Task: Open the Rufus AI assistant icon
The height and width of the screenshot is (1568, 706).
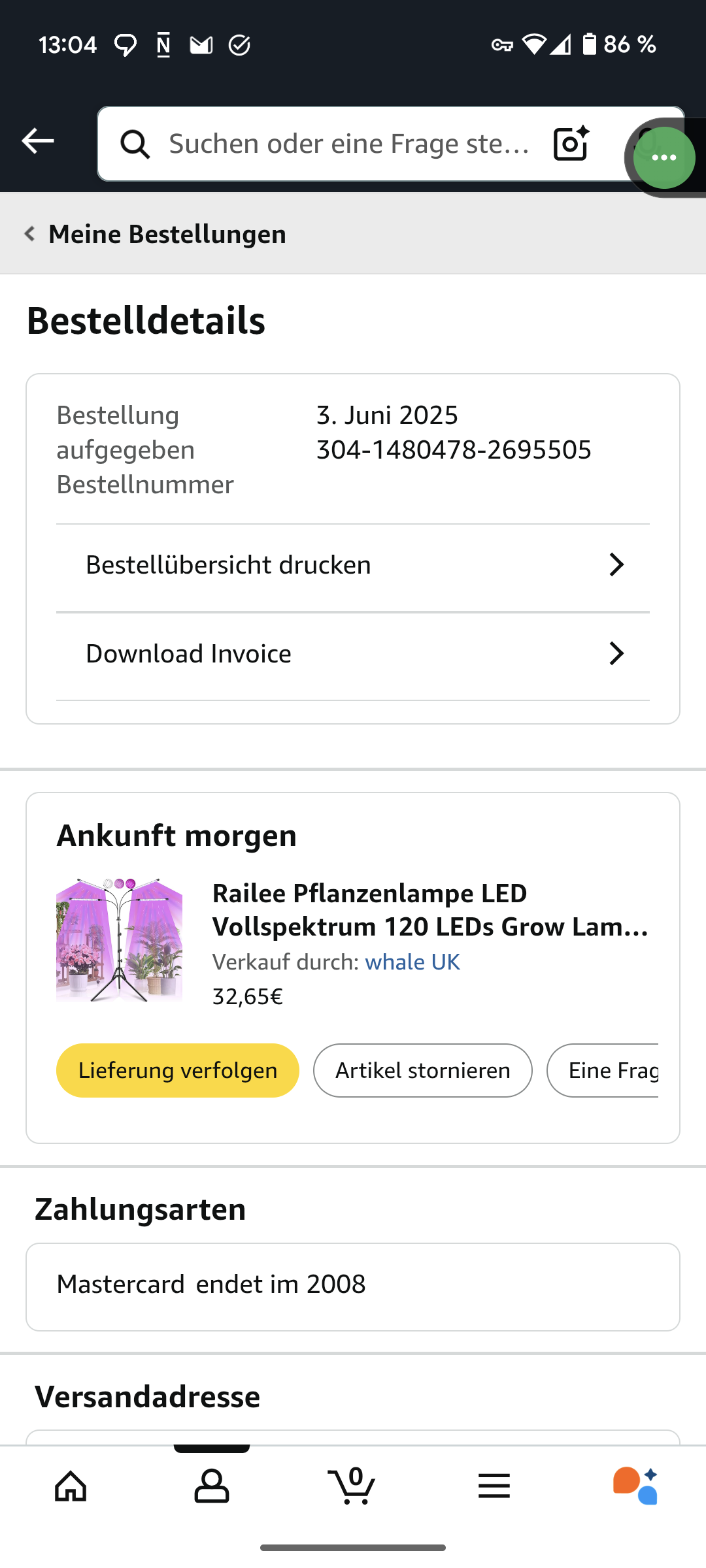Action: 635,1486
